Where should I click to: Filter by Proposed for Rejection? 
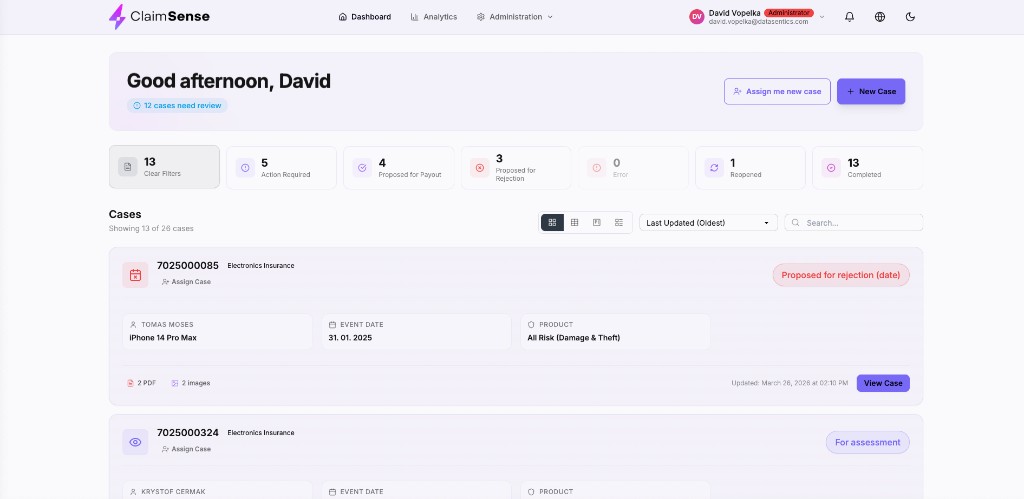(x=516, y=168)
